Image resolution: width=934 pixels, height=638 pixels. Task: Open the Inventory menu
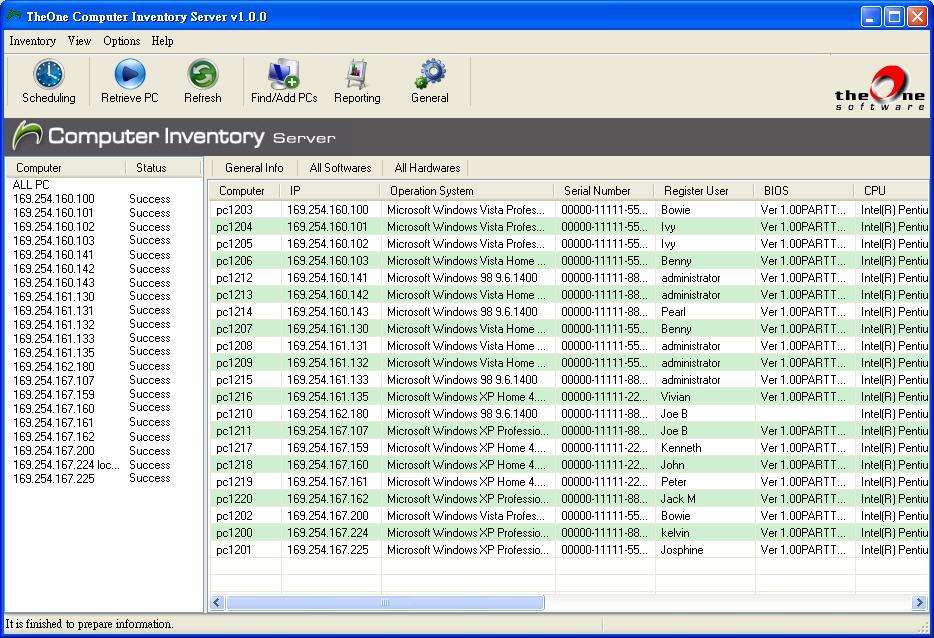point(32,41)
